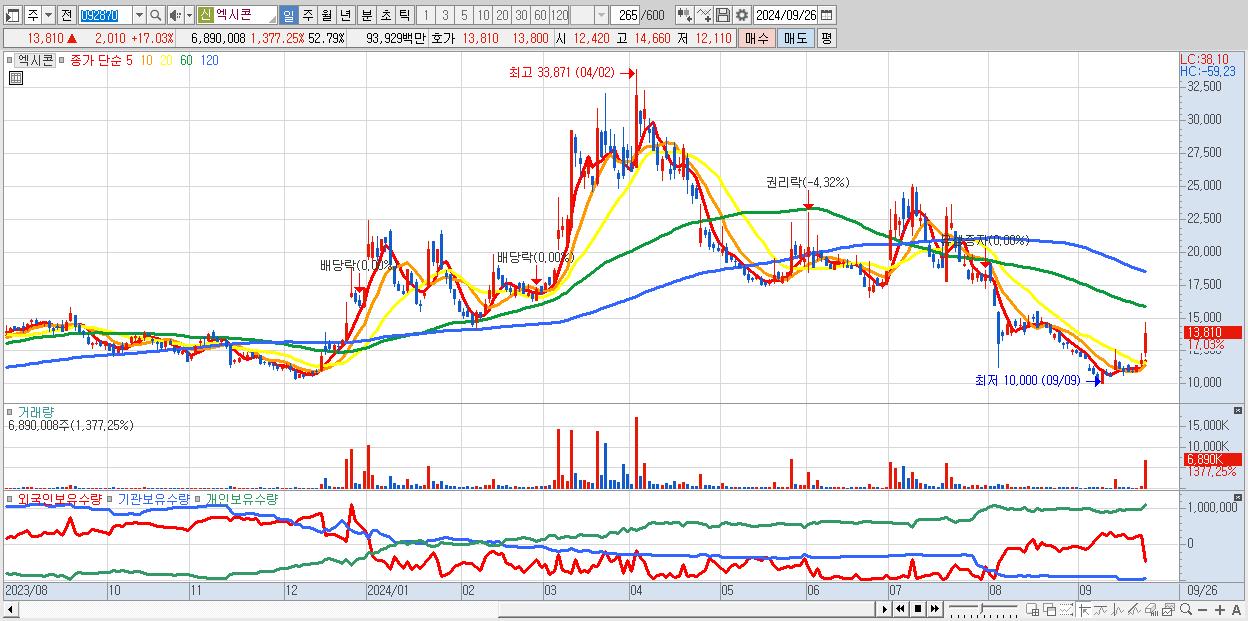Click the fast-forward double-arrow button

pos(935,609)
